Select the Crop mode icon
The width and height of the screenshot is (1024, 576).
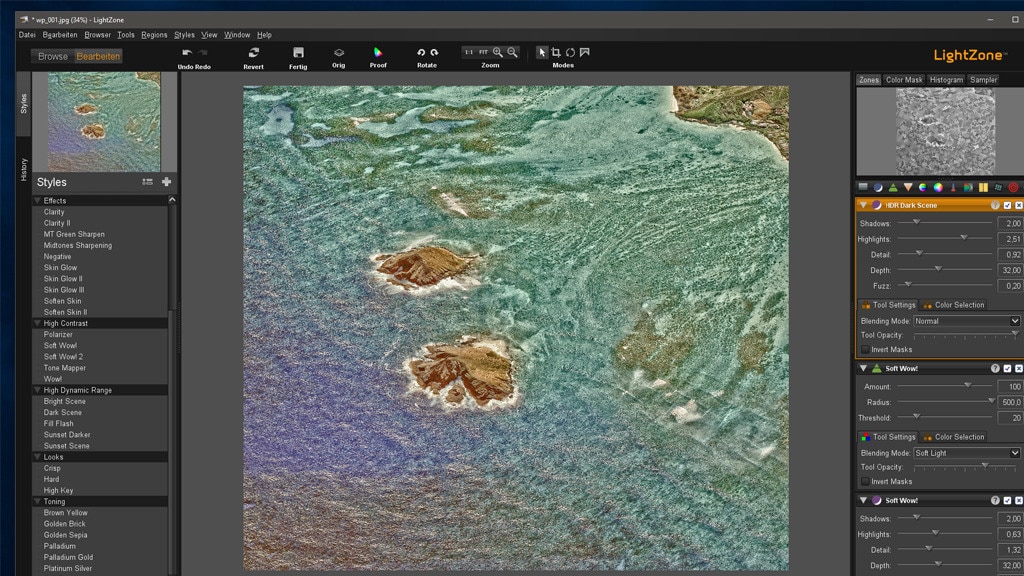point(557,51)
